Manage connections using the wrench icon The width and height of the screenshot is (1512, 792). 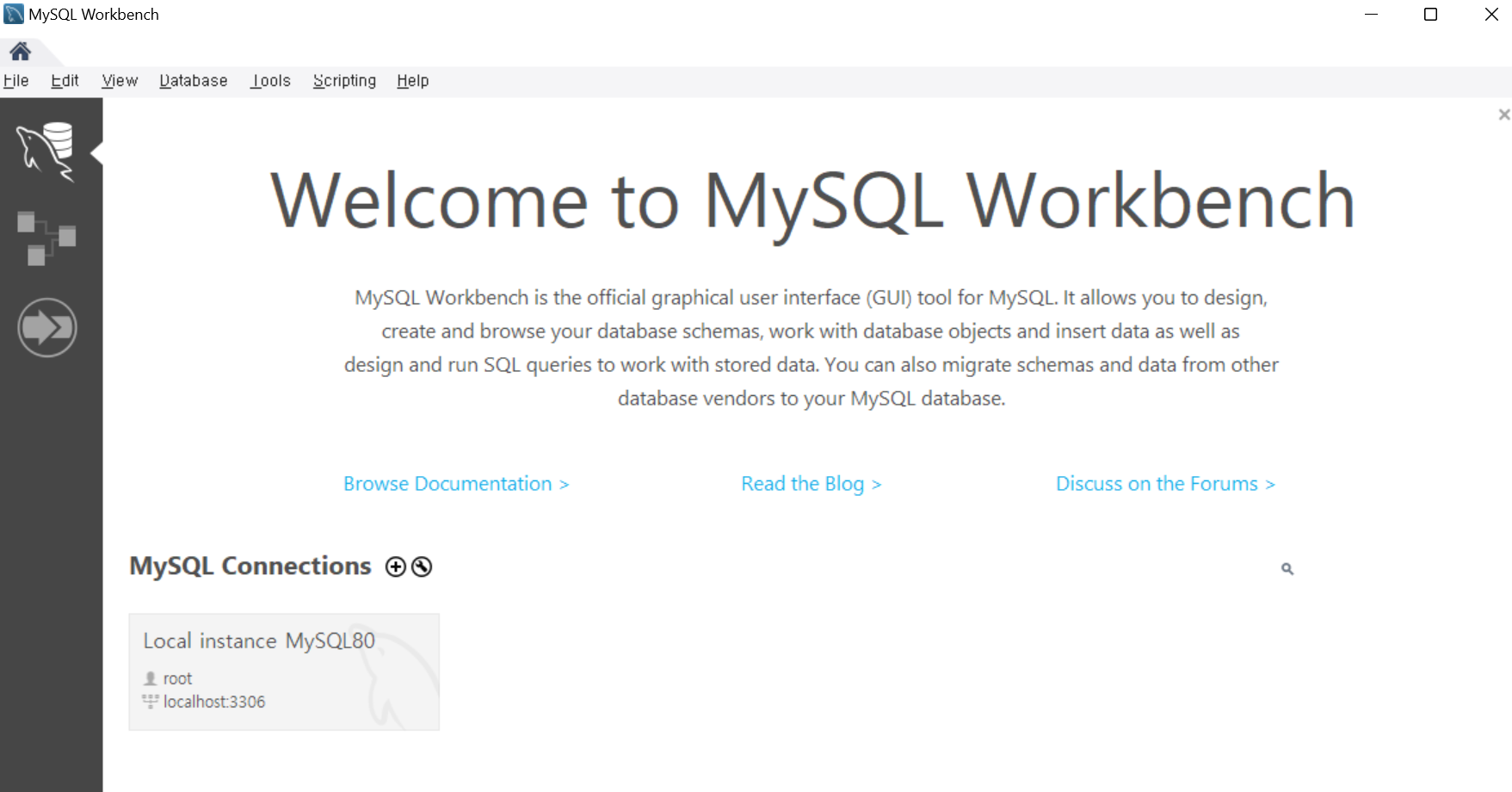[421, 566]
